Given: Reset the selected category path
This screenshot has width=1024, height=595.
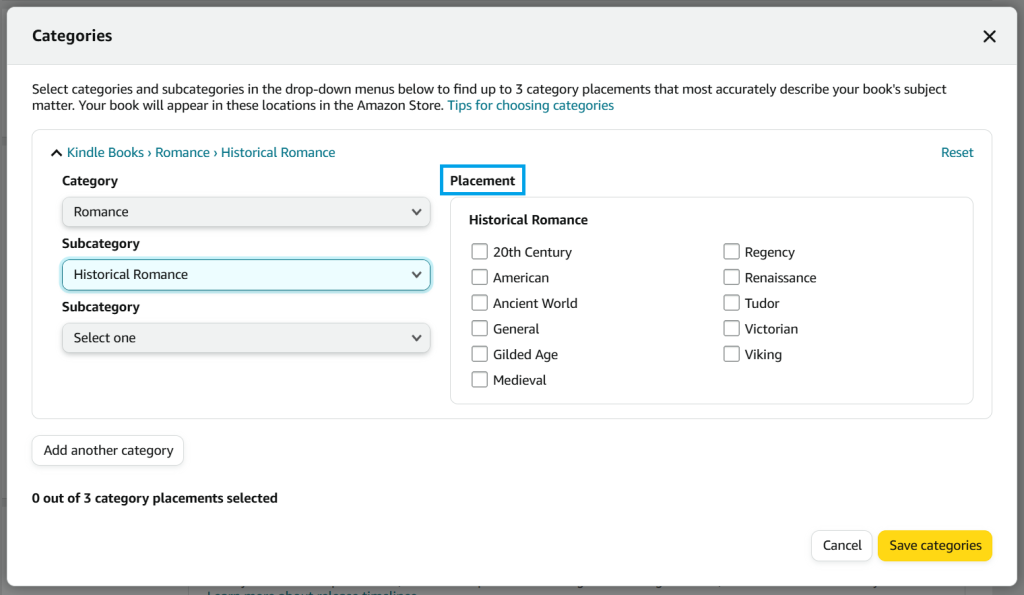Looking at the screenshot, I should click(x=957, y=152).
